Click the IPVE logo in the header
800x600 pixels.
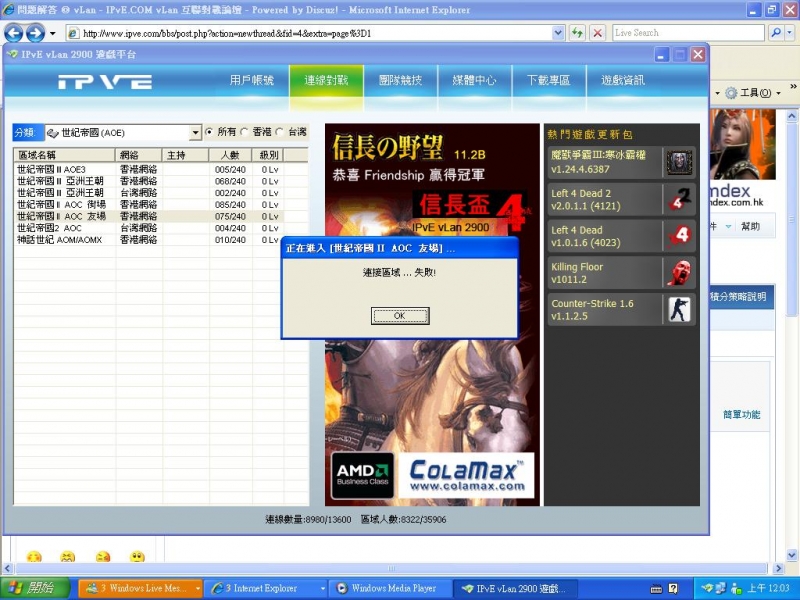pyautogui.click(x=105, y=82)
